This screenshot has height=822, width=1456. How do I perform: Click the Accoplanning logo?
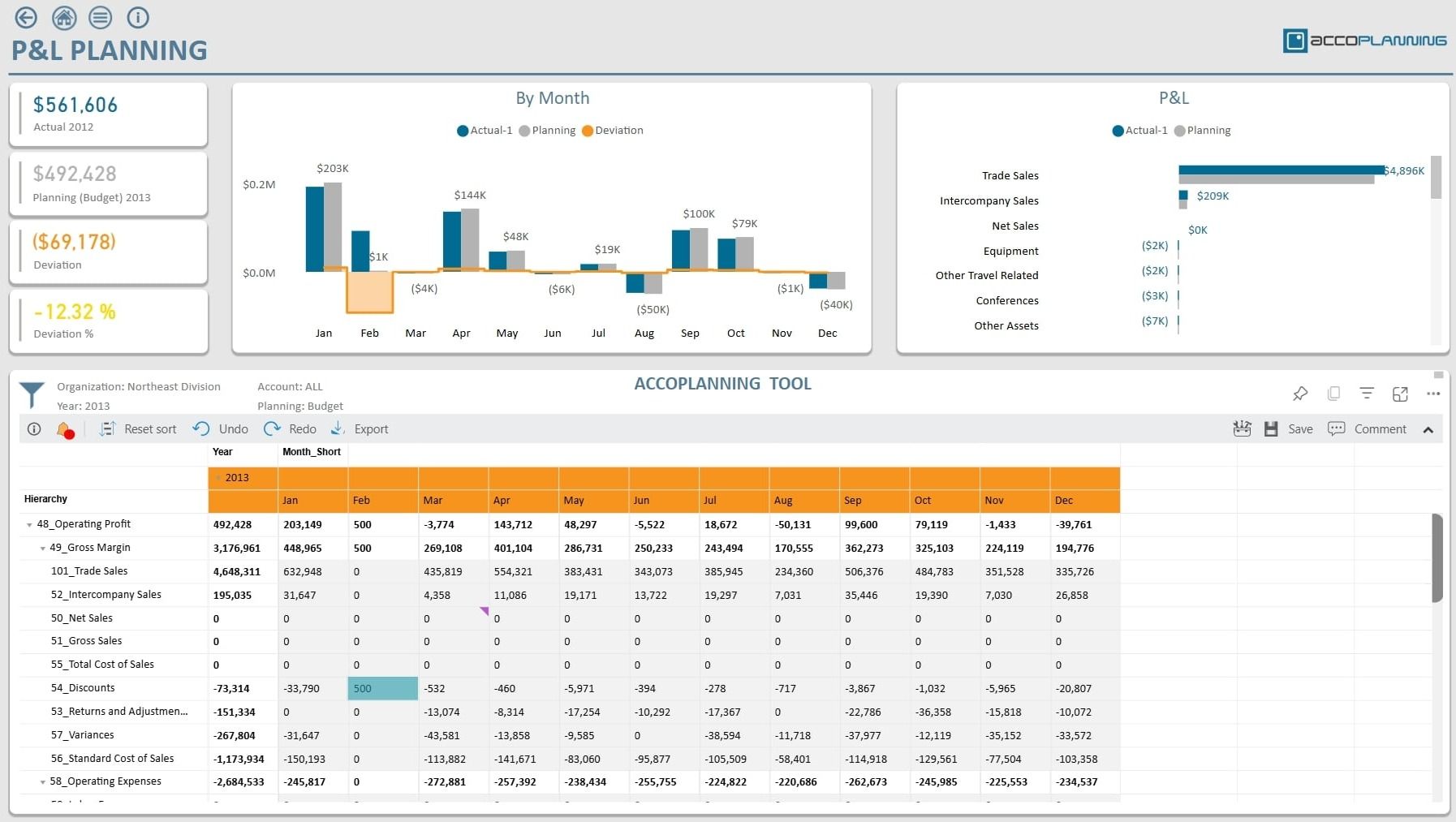[x=1364, y=41]
